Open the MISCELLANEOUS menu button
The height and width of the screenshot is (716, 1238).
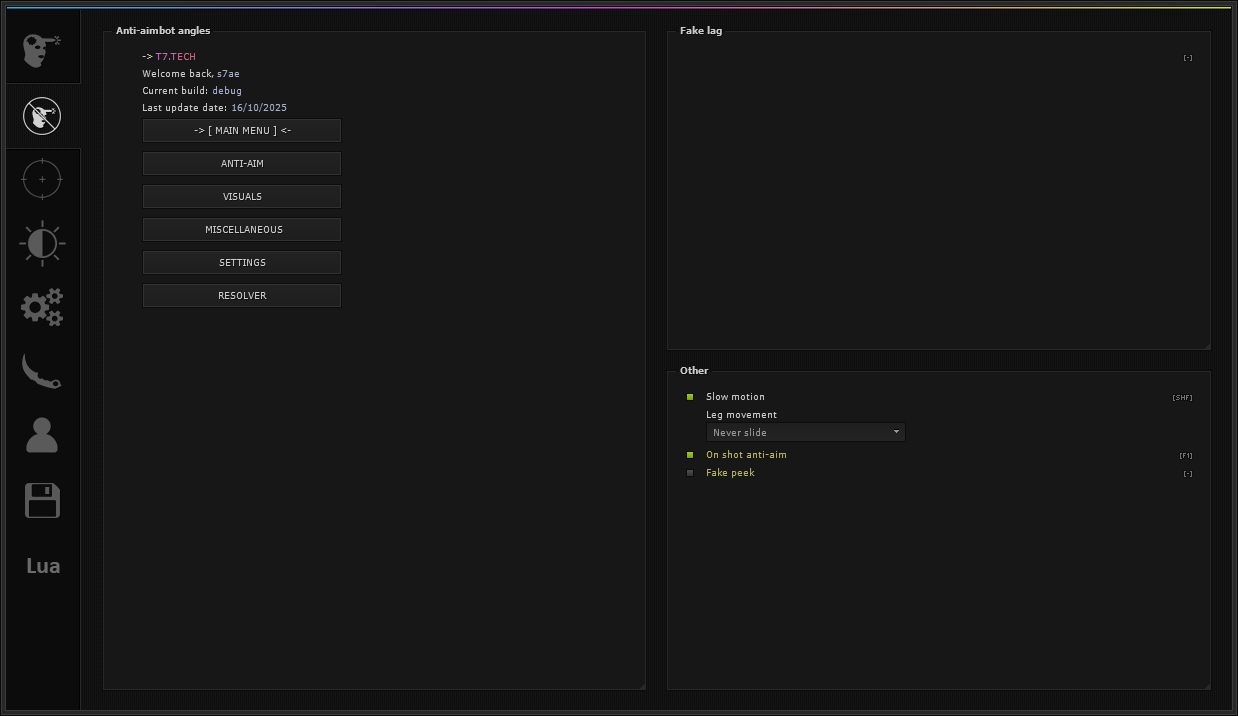tap(242, 229)
